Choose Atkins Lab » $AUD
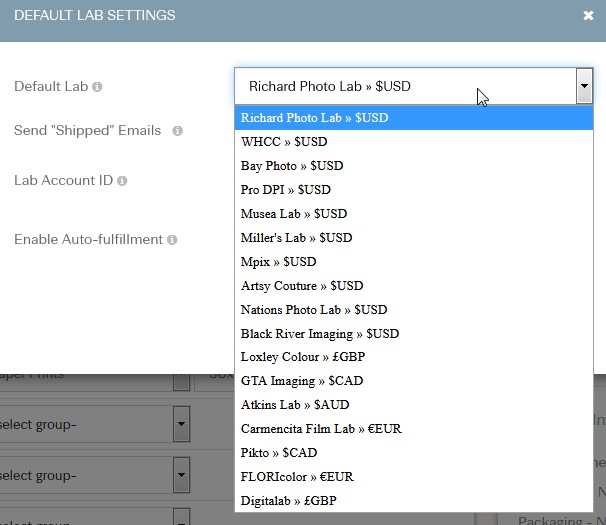 coord(414,405)
